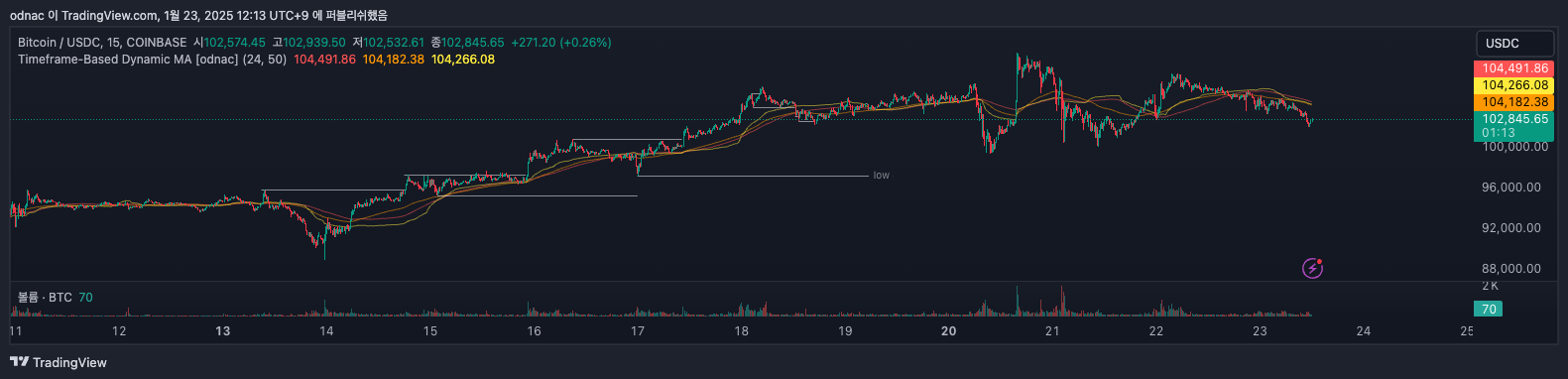This screenshot has width=1568, height=379.
Task: Click orange MA value 104,182.38 in indicator legend
Action: click(394, 60)
